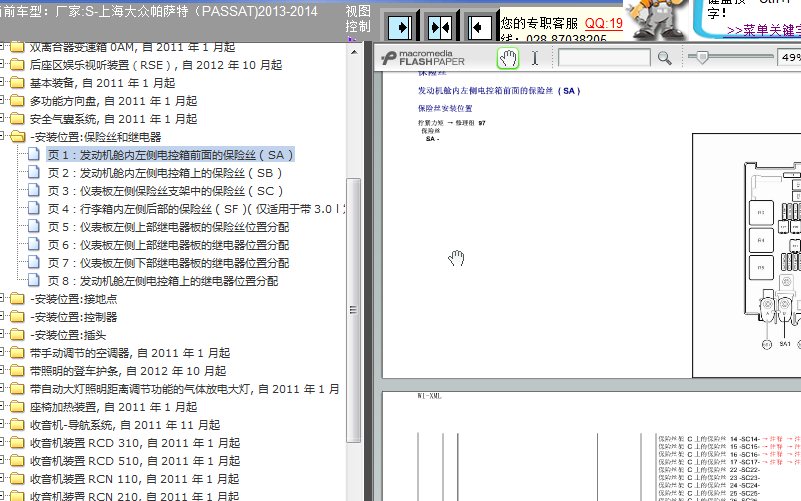The width and height of the screenshot is (801, 501).
Task: Expand the 座椅加热装置 folder node
Action: pos(2,406)
